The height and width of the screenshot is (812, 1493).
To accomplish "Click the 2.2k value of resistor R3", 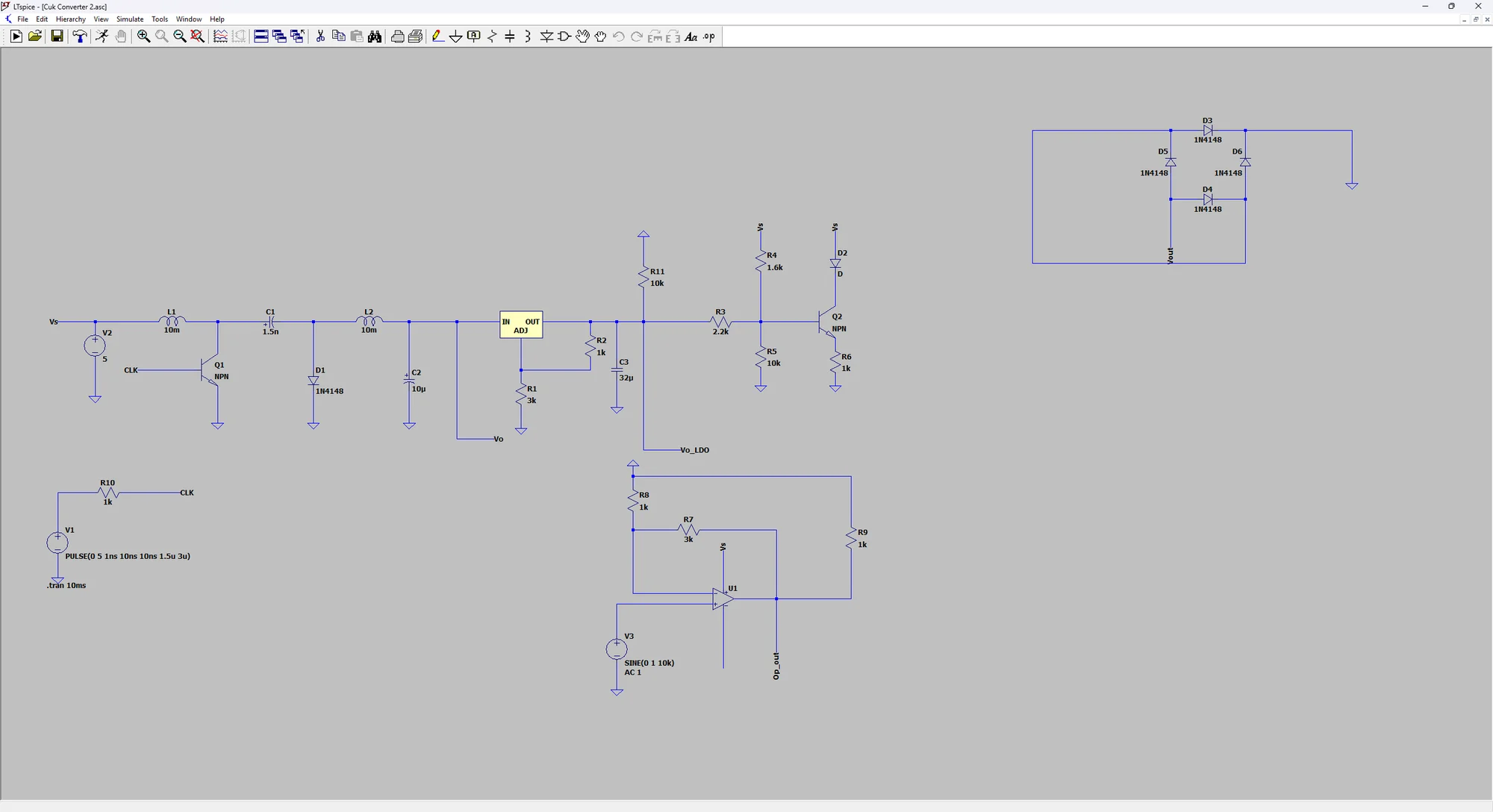I will [720, 331].
